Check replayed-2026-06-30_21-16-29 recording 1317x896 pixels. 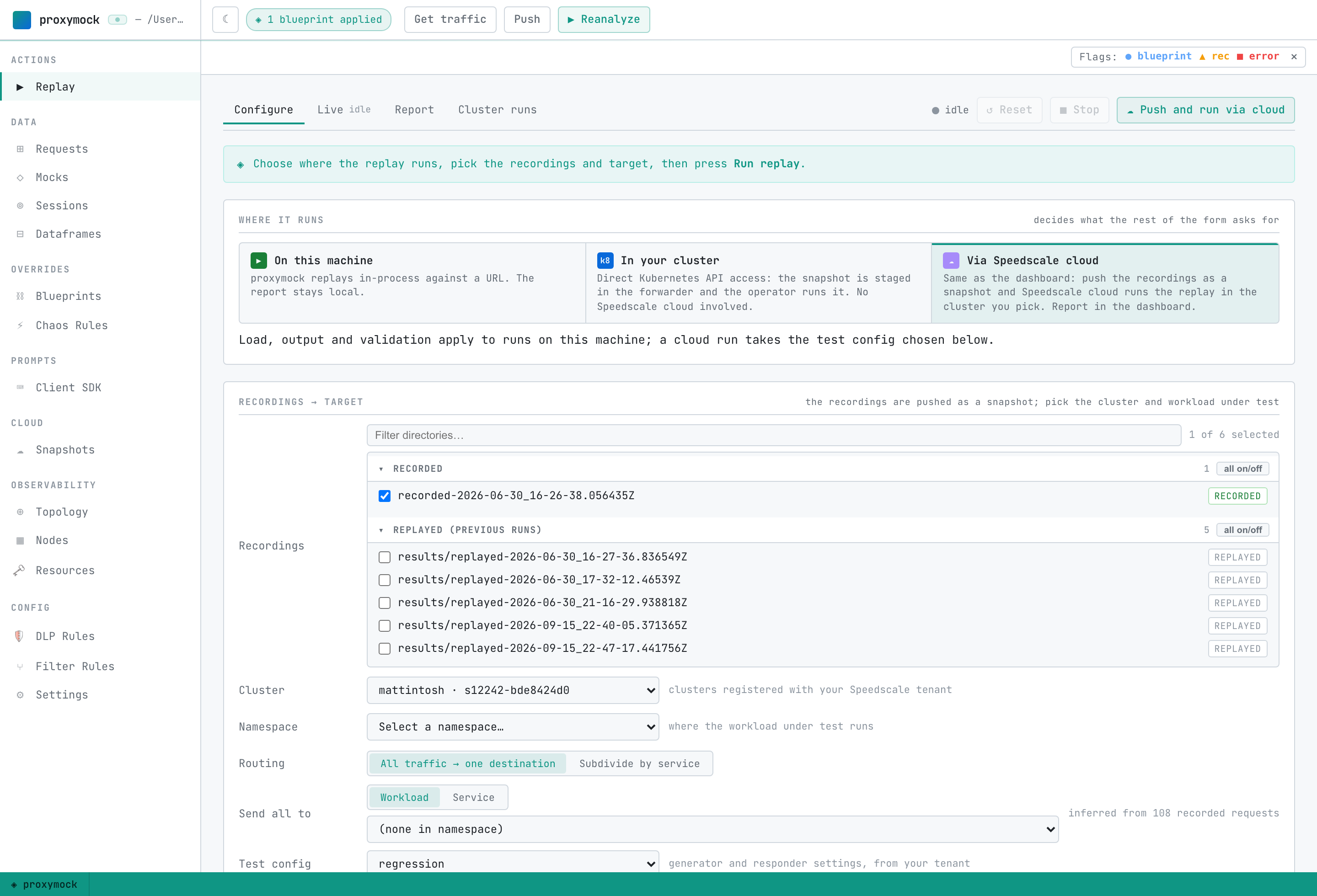(384, 603)
